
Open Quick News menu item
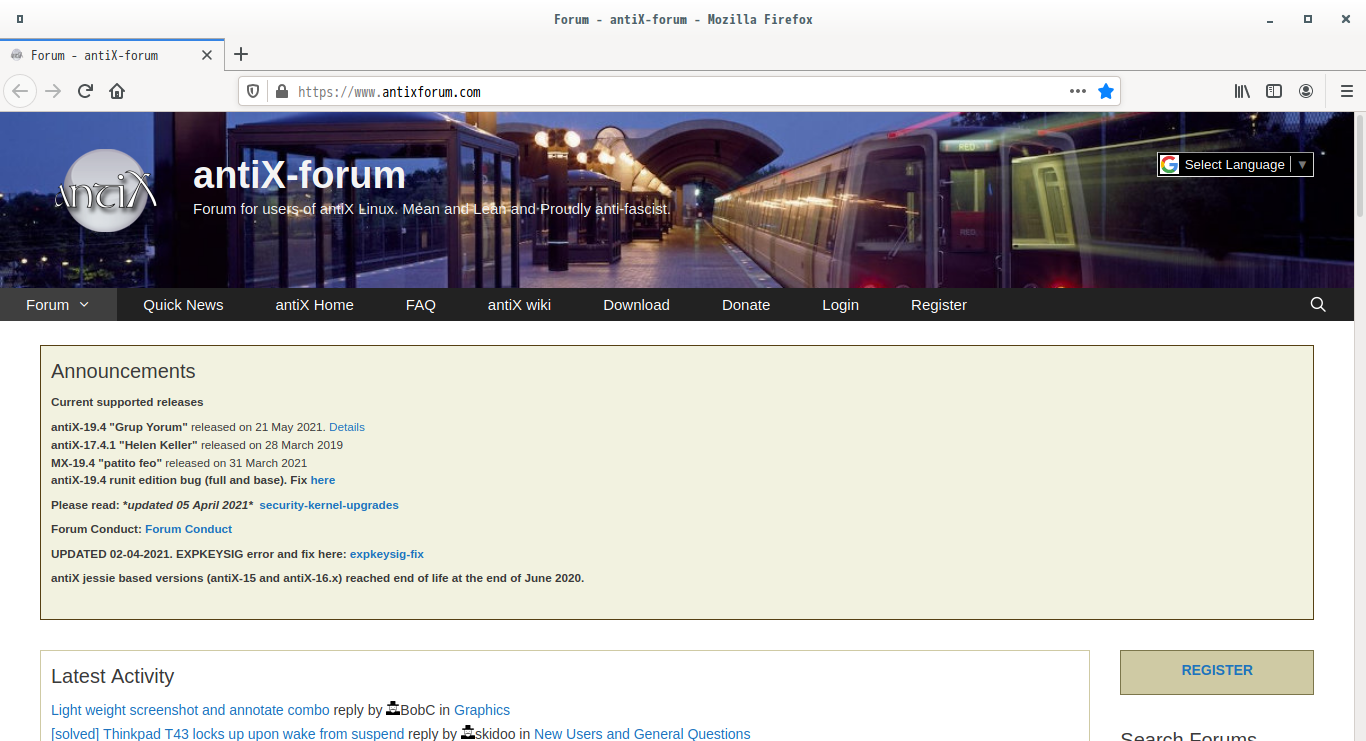tap(183, 305)
